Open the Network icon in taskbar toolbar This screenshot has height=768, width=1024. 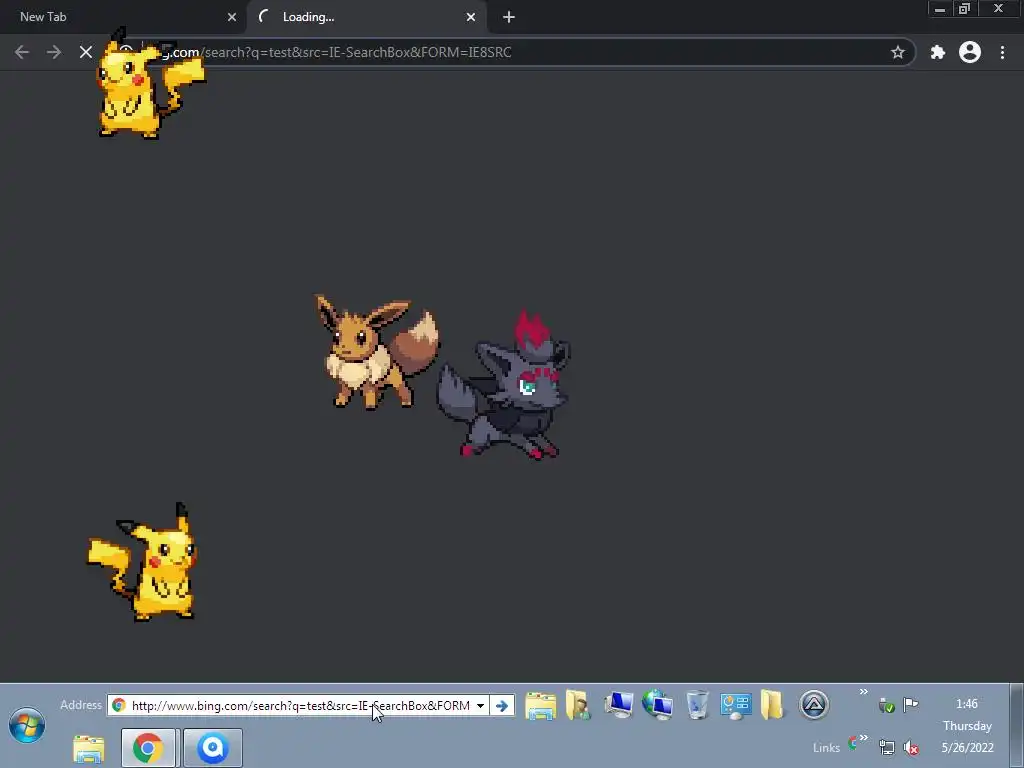point(658,705)
